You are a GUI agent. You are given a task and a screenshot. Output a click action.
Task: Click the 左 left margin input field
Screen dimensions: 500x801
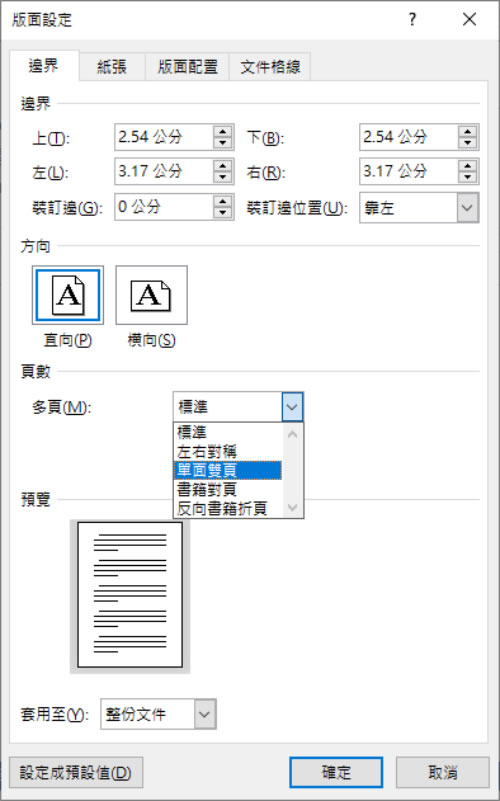163,171
